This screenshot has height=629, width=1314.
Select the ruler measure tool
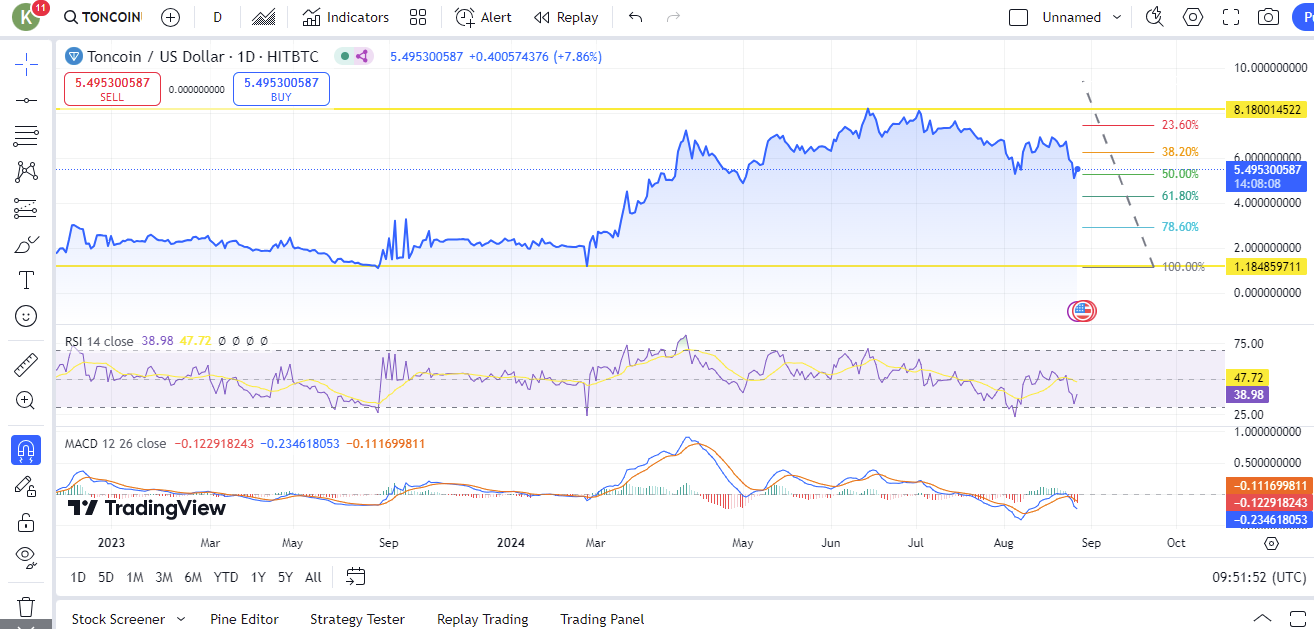(x=26, y=365)
